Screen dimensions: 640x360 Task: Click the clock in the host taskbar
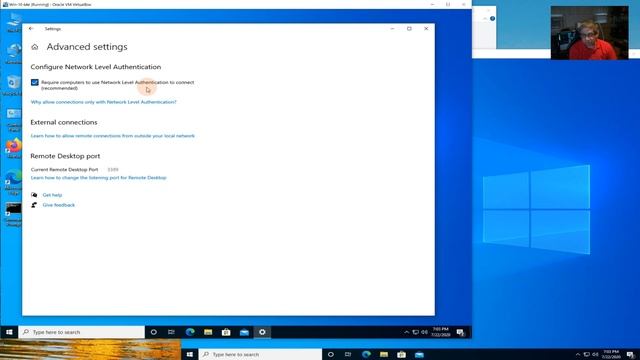[611, 354]
